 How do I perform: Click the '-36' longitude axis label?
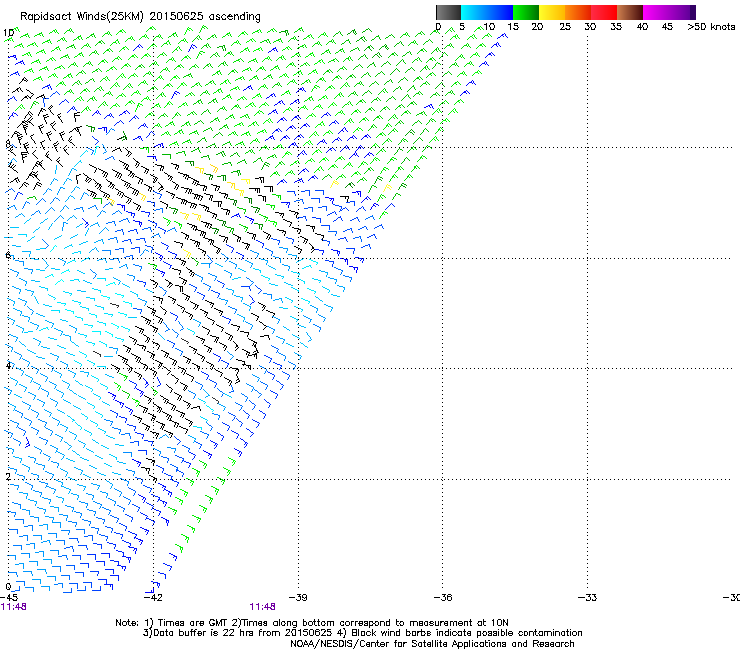tap(443, 598)
